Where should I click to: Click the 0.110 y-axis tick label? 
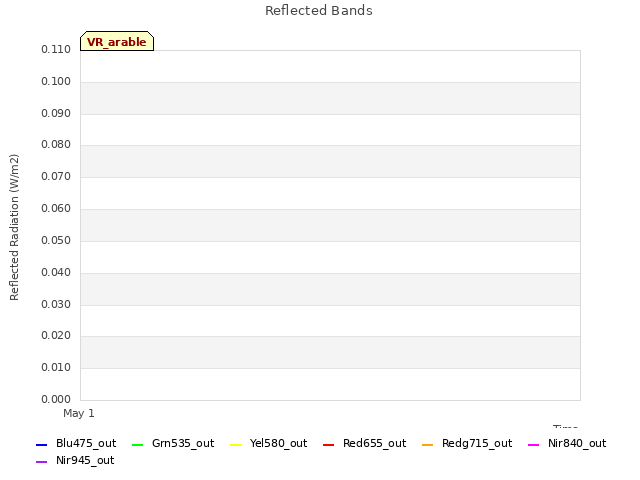[56, 49]
